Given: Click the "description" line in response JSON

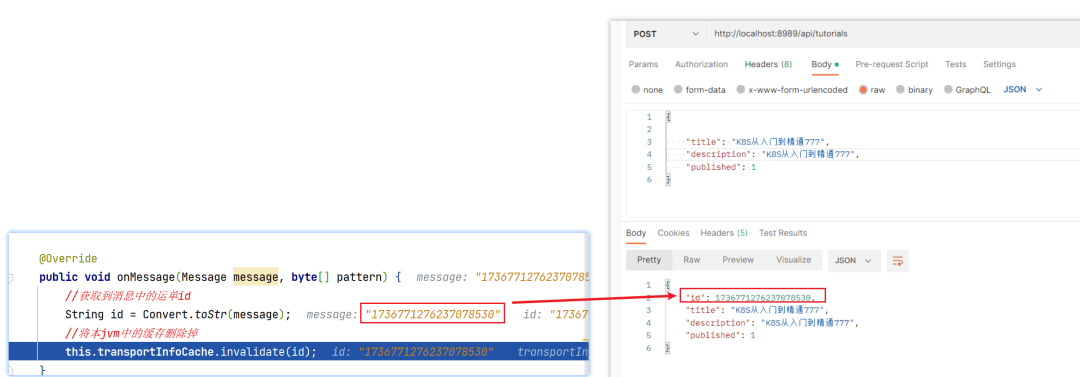Looking at the screenshot, I should coord(771,322).
